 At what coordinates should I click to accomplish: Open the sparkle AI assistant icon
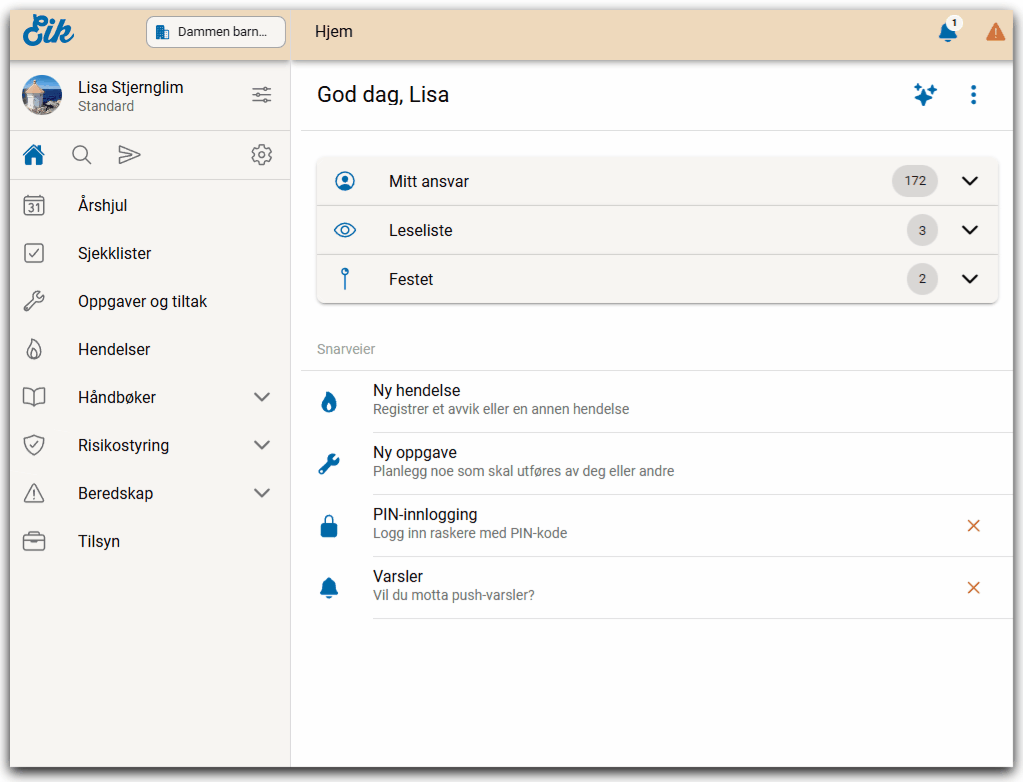(x=925, y=95)
